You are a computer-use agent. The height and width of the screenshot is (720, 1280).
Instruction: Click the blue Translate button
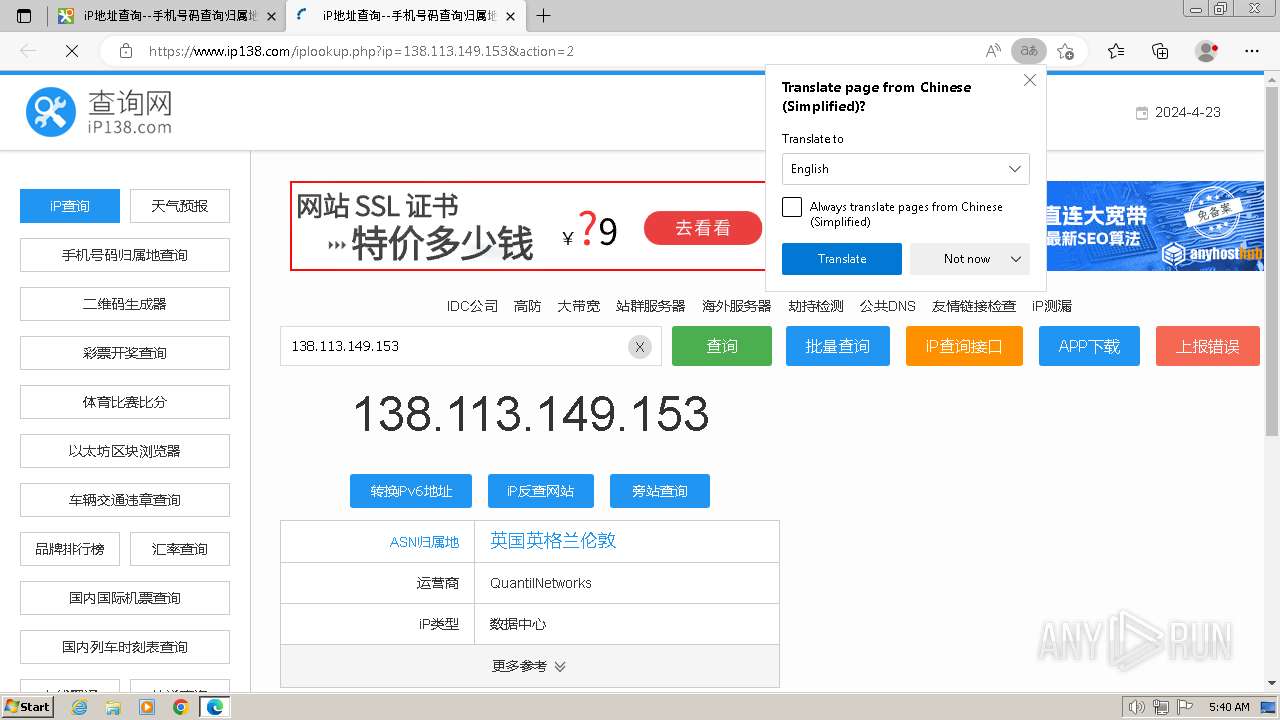(x=842, y=259)
